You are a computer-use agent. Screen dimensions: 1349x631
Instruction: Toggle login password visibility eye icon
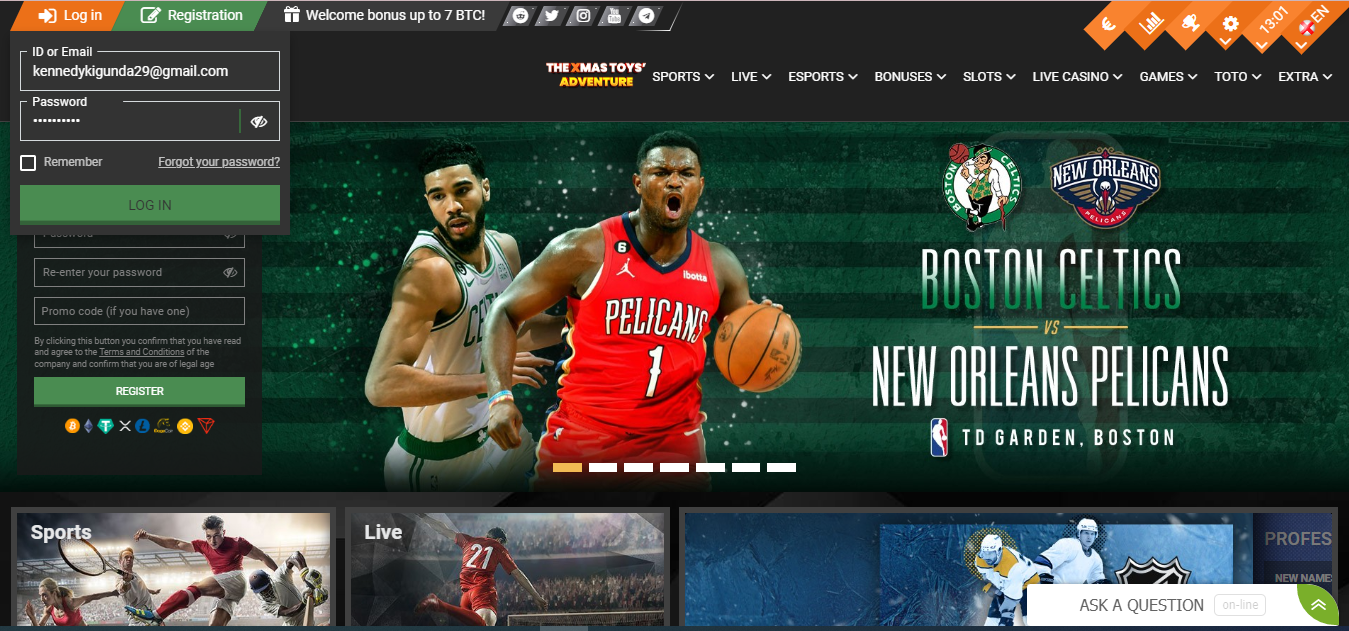[x=259, y=122]
